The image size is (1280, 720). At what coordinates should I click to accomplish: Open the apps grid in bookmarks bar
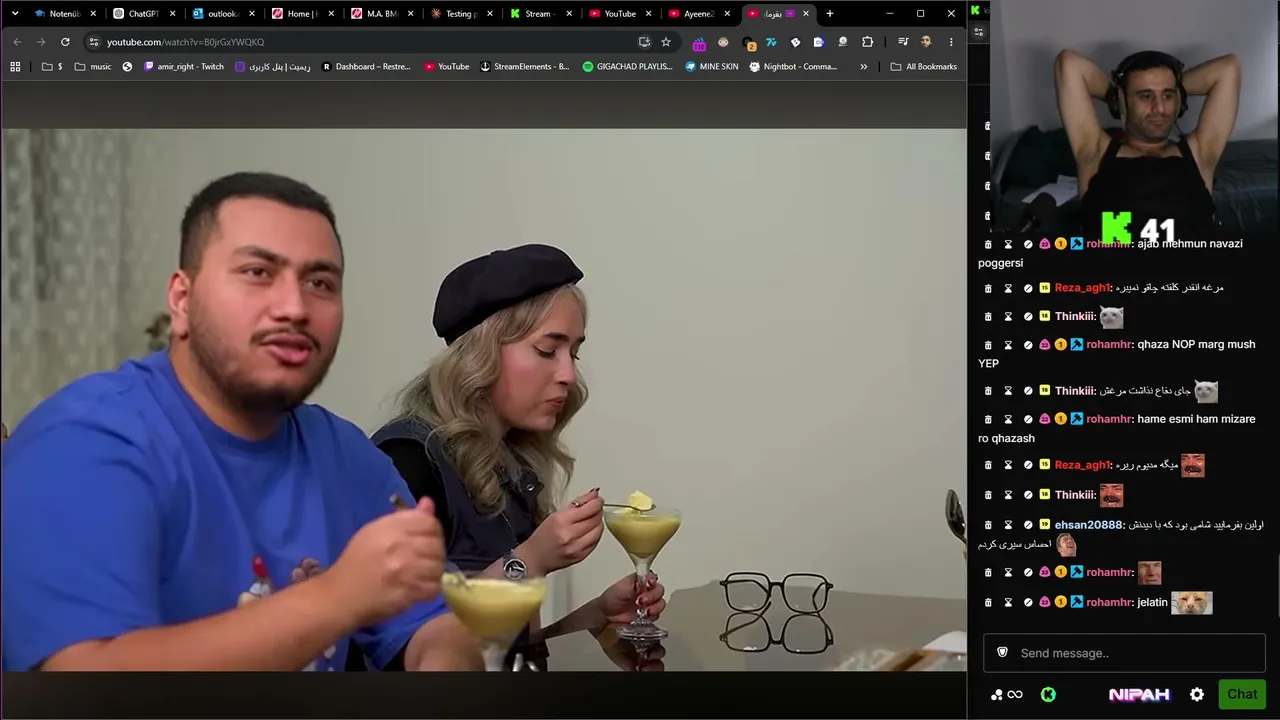point(15,67)
